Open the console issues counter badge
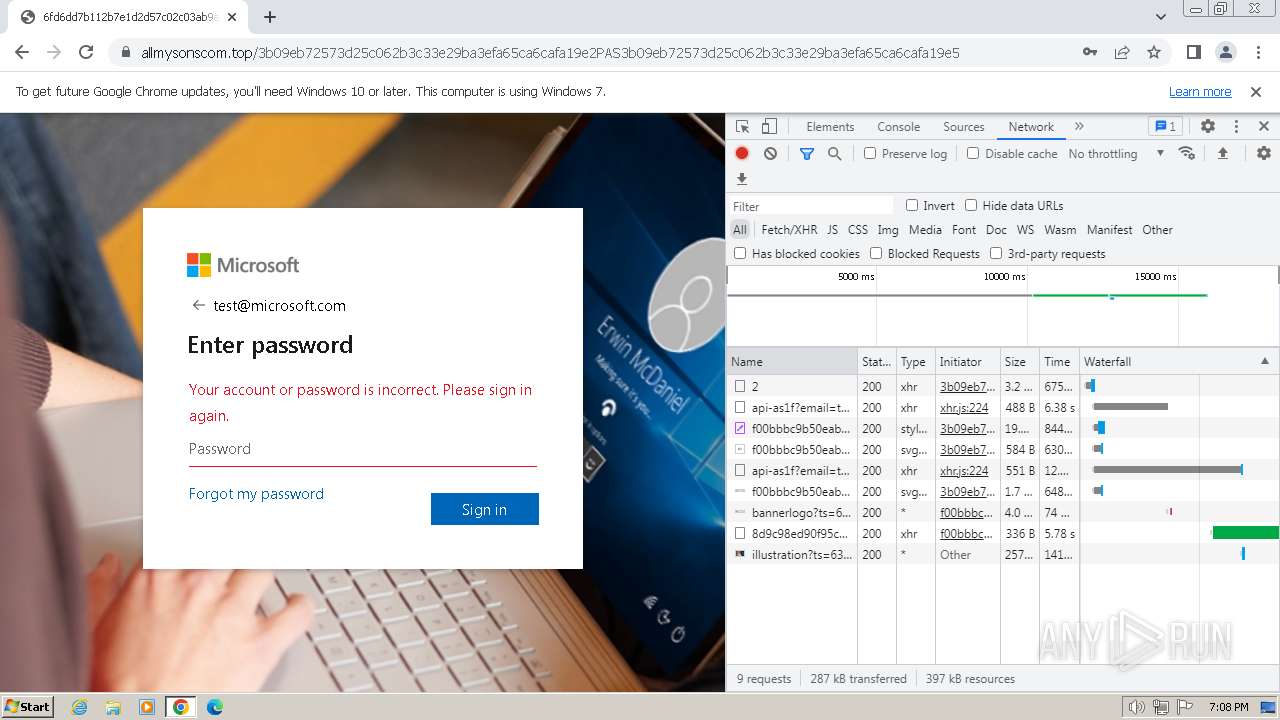 (x=1166, y=127)
